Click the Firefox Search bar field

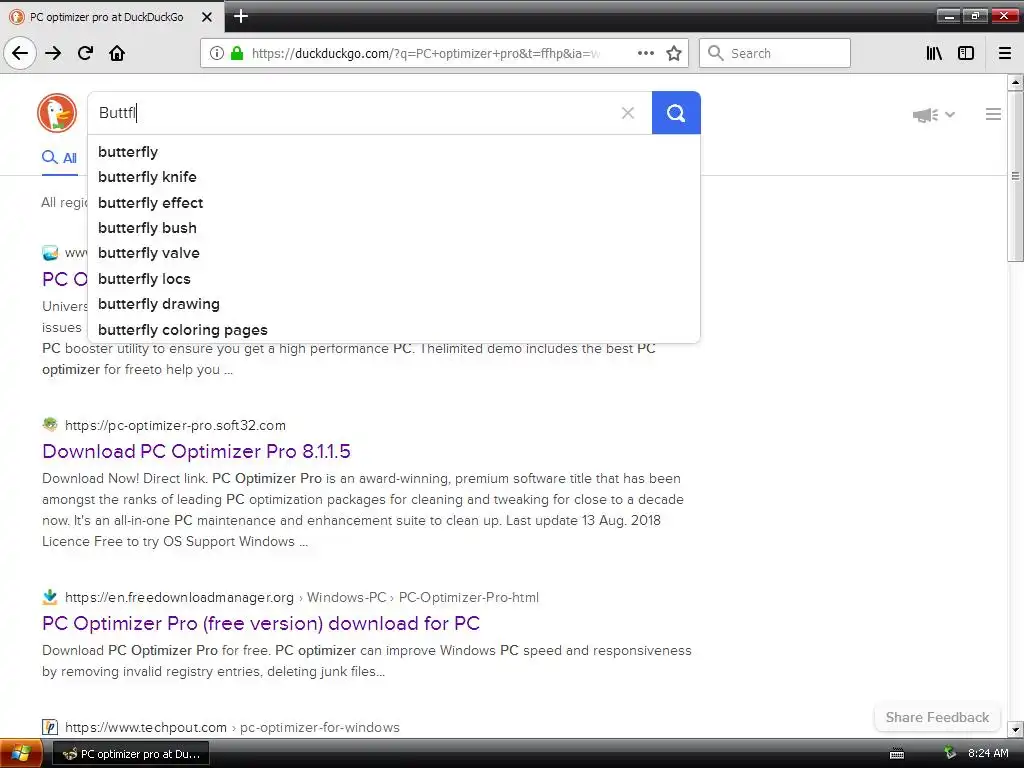click(775, 53)
